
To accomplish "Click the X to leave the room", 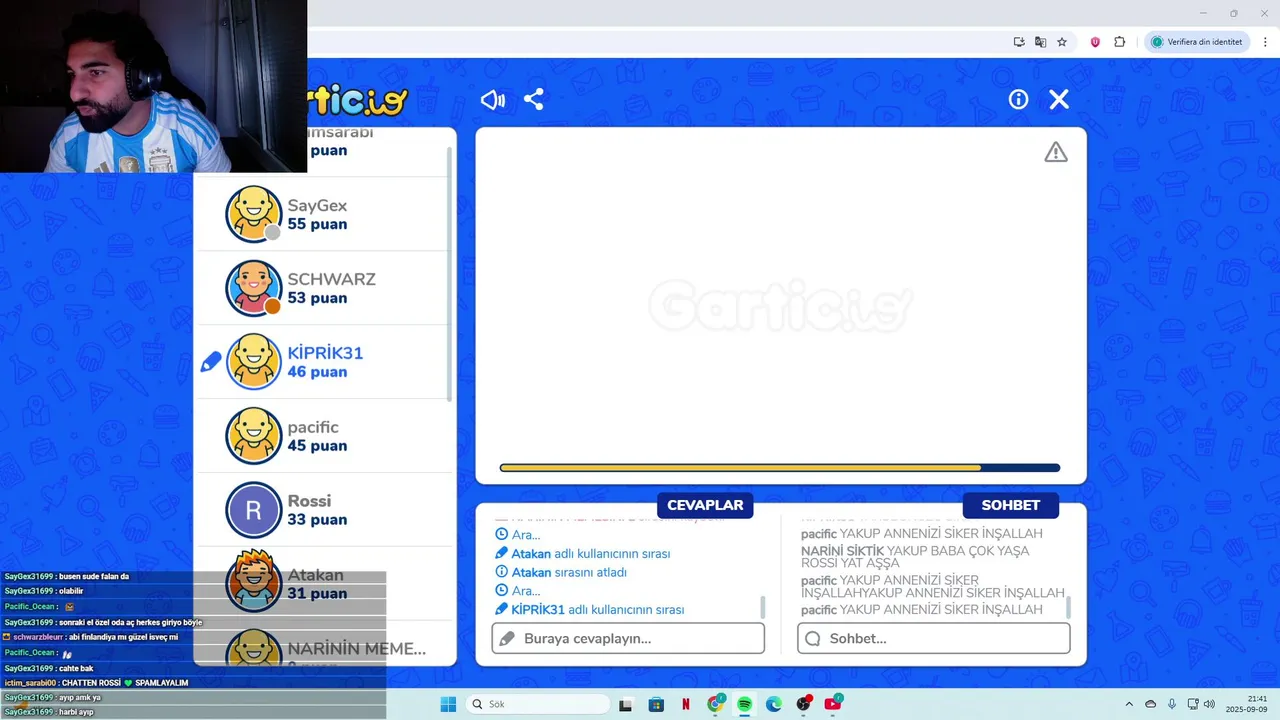I will pos(1059,99).
